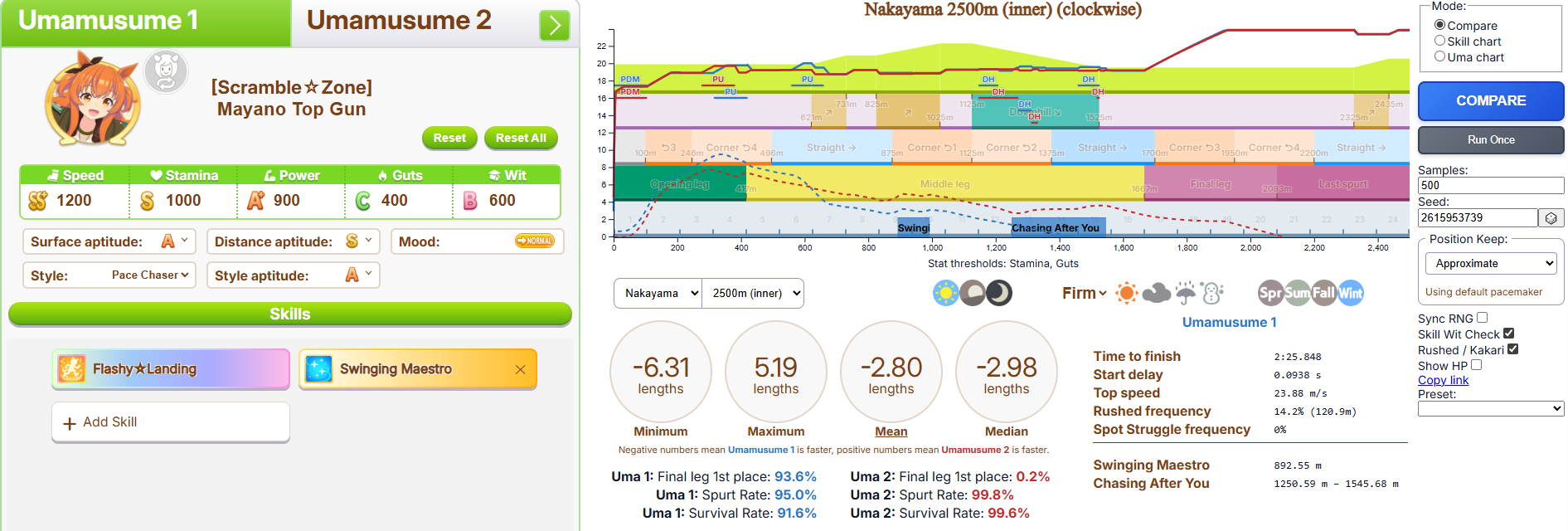Remove Swinging Maestro skill with X
This screenshot has width=1568, height=531.
point(520,369)
